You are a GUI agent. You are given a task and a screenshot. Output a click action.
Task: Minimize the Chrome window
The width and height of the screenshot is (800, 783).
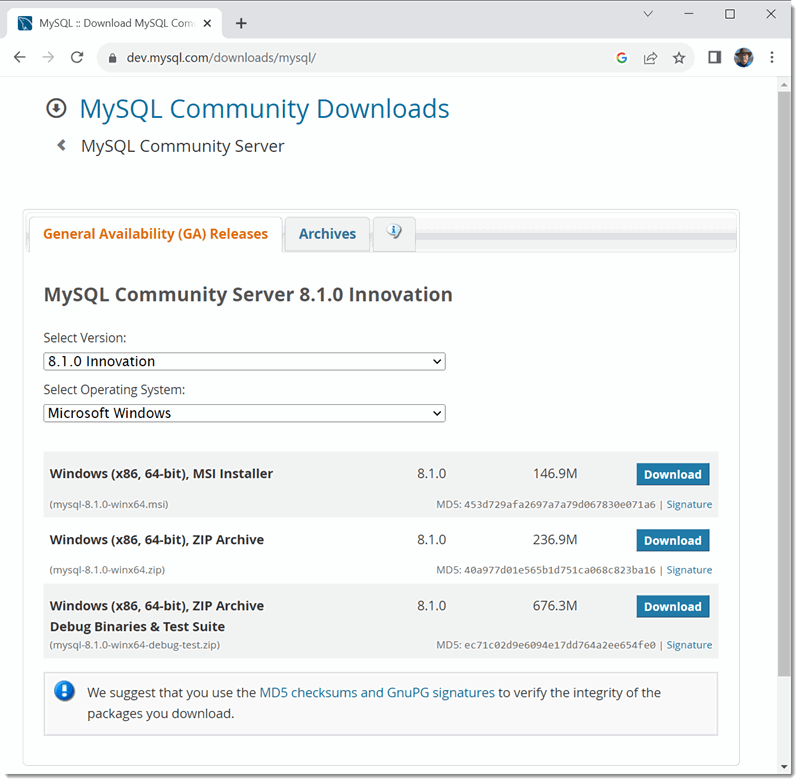pos(689,14)
